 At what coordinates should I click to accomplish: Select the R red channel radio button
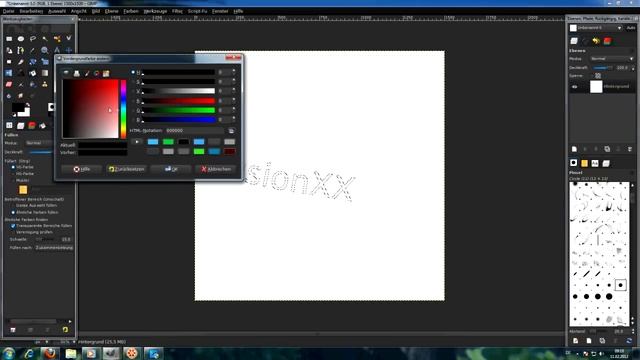tap(133, 101)
